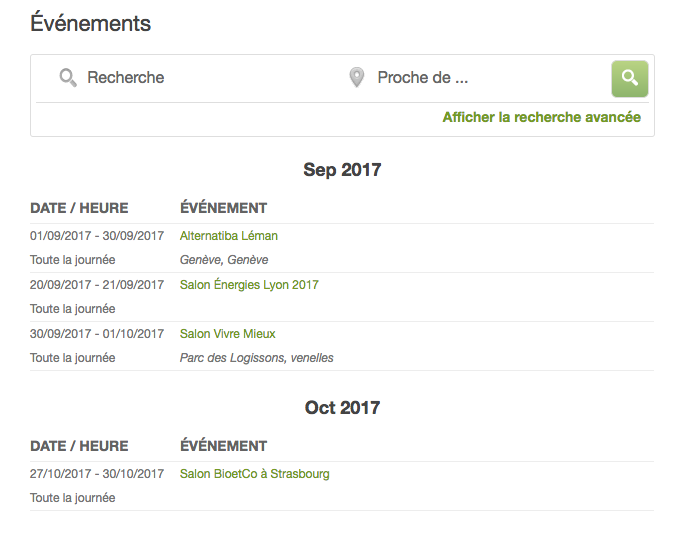The image size is (695, 533).
Task: Click the green search submit button
Action: [629, 78]
